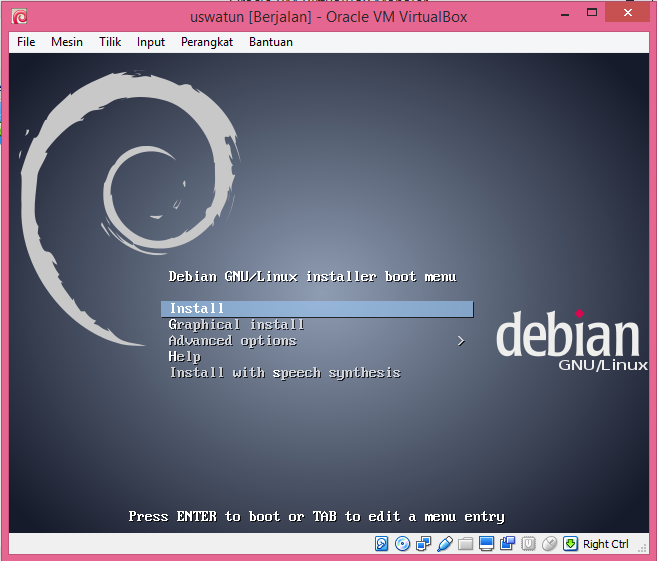Open the Perangkat menu
The image size is (657, 561).
pyautogui.click(x=207, y=42)
